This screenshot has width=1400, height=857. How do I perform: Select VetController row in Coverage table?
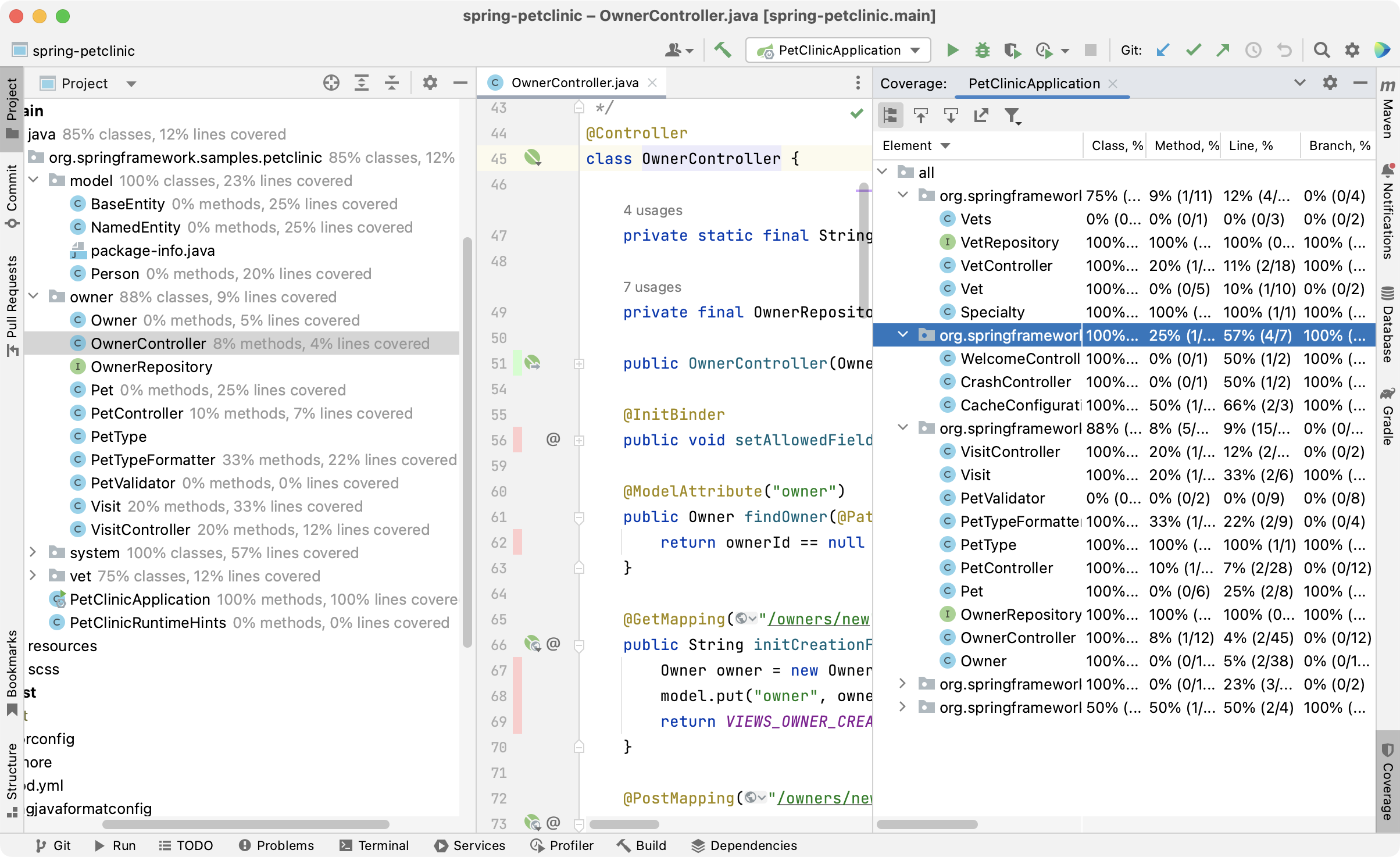tap(1124, 265)
